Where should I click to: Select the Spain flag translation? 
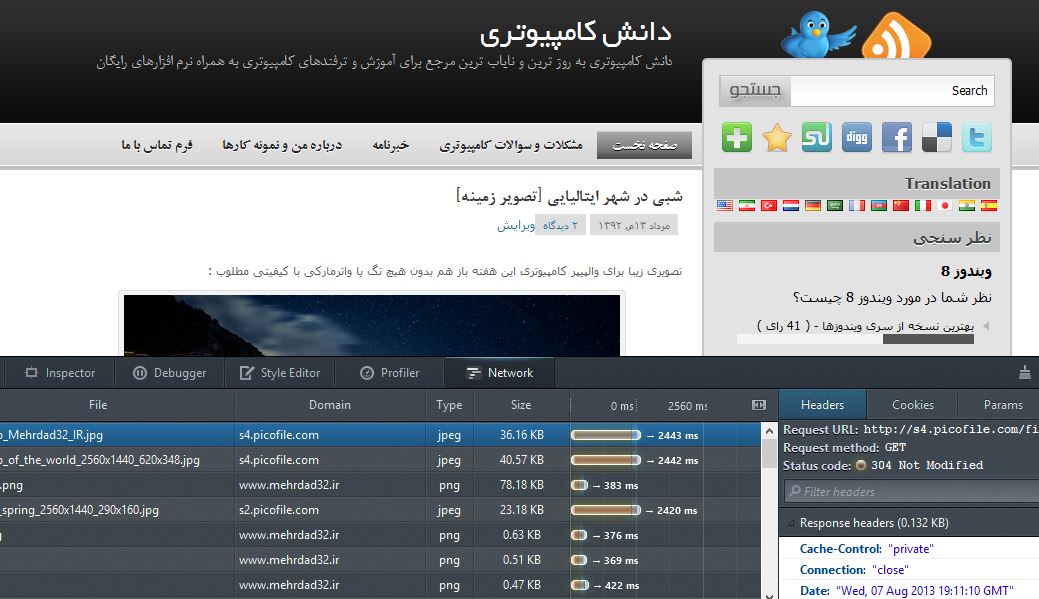(x=989, y=205)
